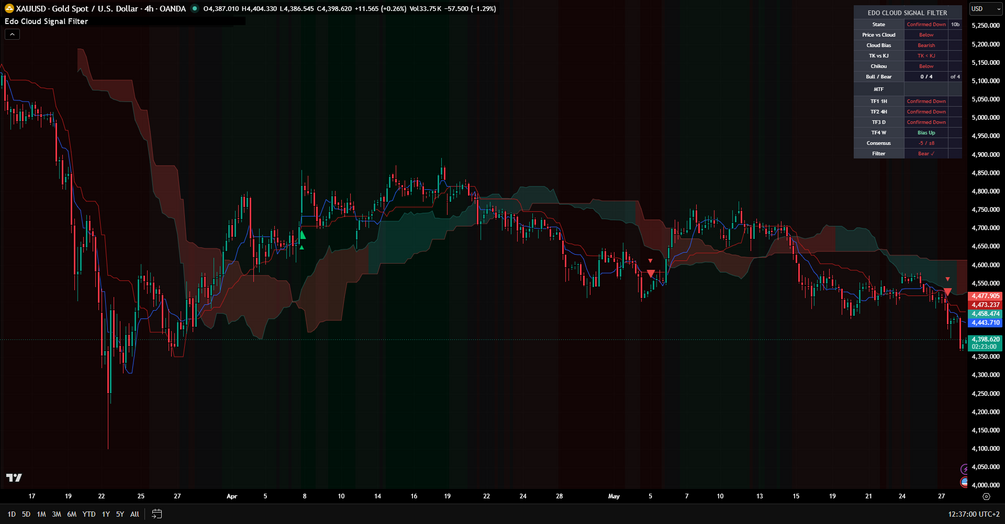Open the TradingView logo link
This screenshot has width=1005, height=524.
14,478
